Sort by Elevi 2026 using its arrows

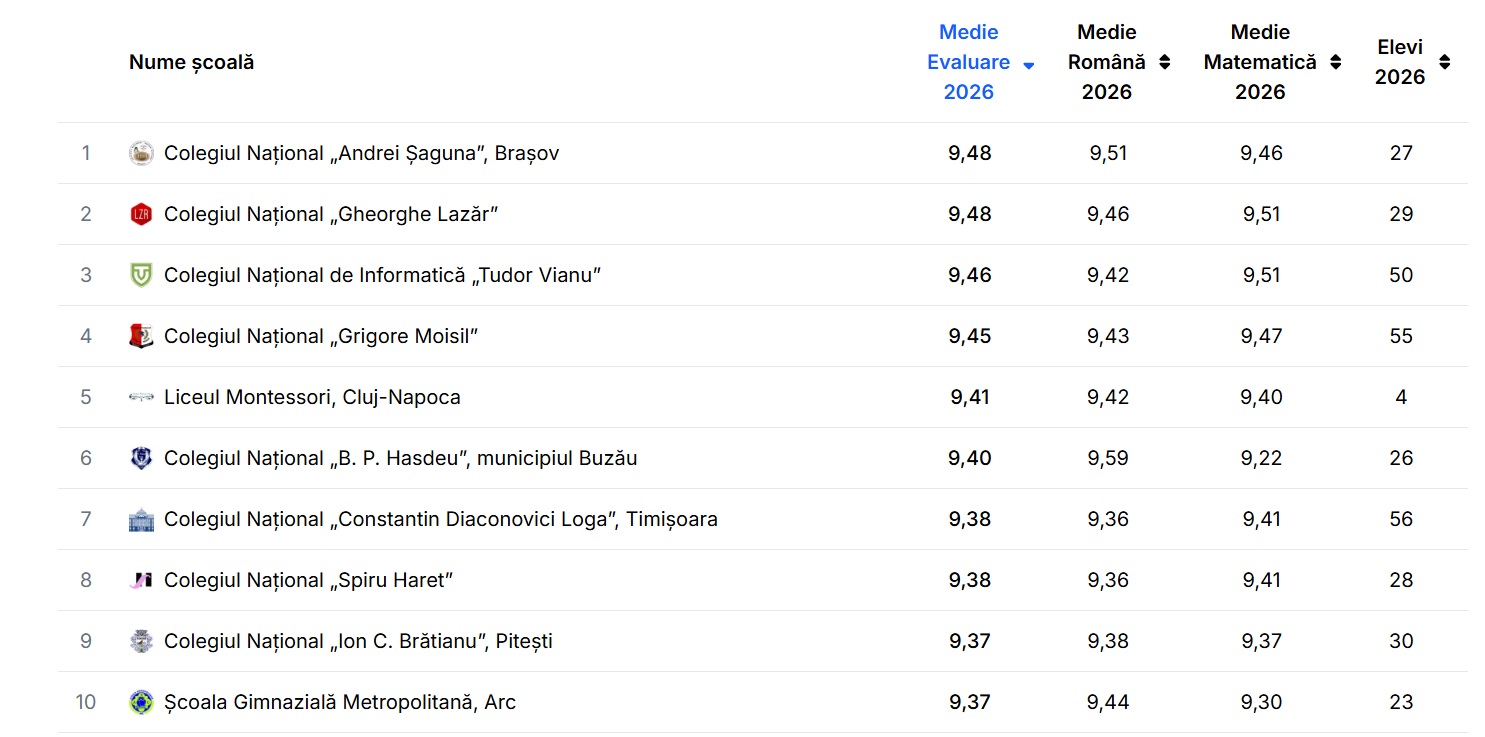click(x=1444, y=62)
